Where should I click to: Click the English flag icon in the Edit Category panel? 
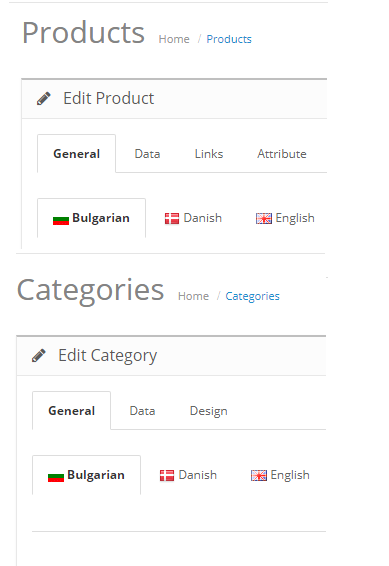pos(259,475)
